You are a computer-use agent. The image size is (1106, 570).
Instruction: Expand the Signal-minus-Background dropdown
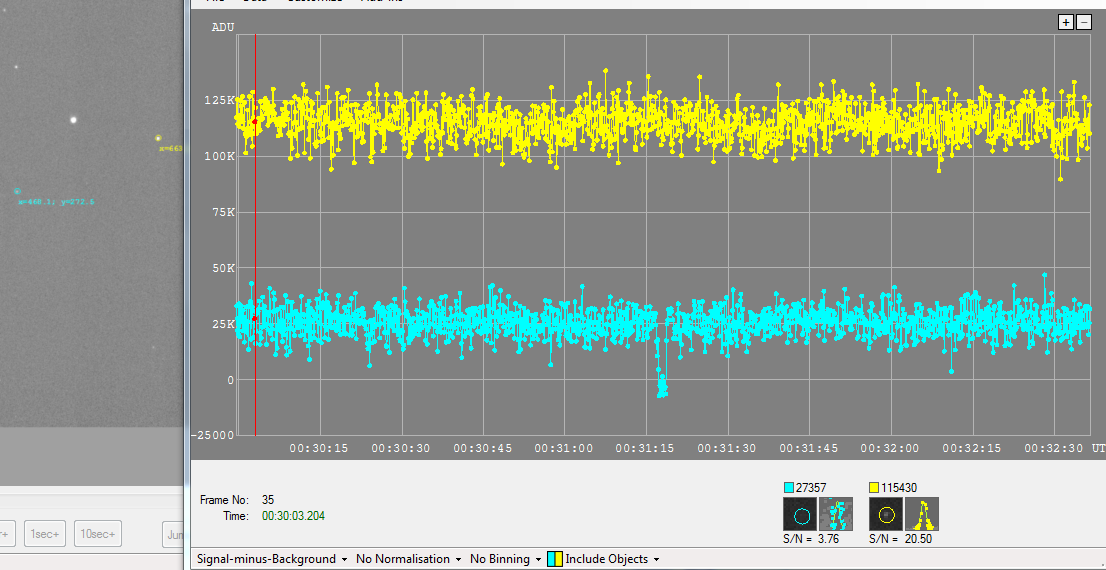tap(271, 559)
